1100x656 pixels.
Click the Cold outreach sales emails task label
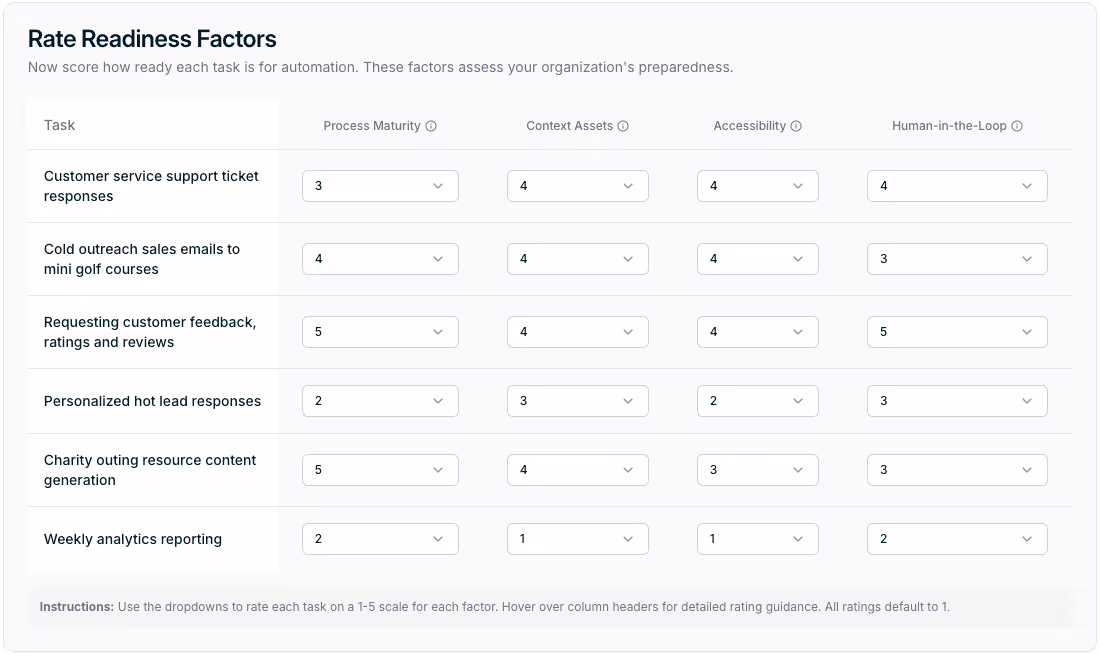142,259
